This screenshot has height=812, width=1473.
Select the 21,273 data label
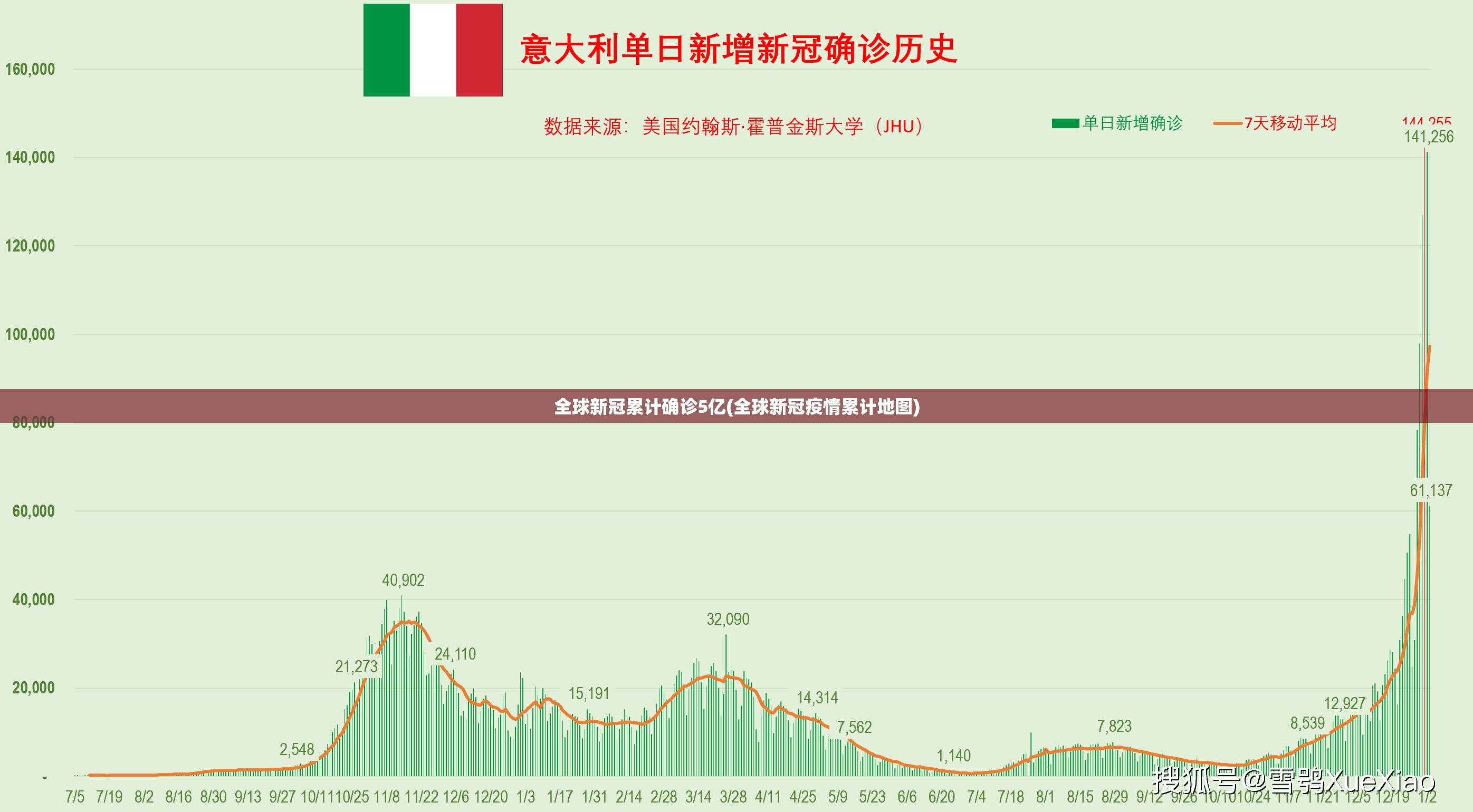click(356, 666)
